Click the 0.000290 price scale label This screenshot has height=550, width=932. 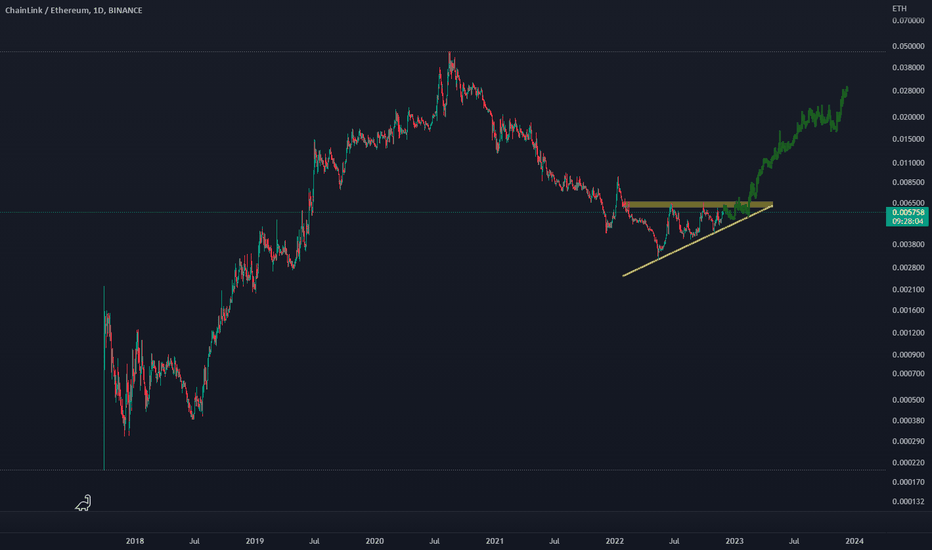coord(908,442)
